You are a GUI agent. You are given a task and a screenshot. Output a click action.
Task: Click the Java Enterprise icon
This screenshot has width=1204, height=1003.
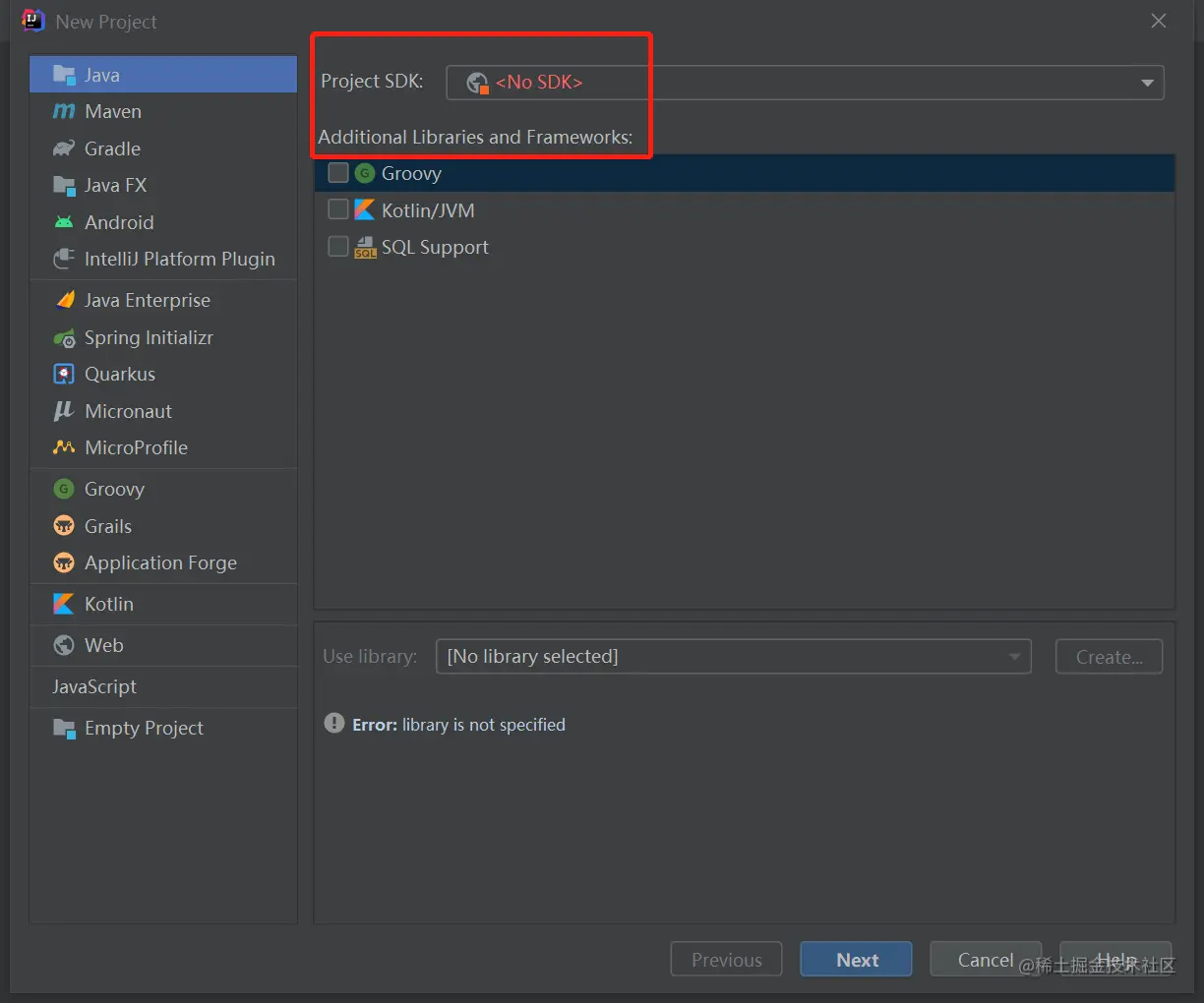point(64,300)
